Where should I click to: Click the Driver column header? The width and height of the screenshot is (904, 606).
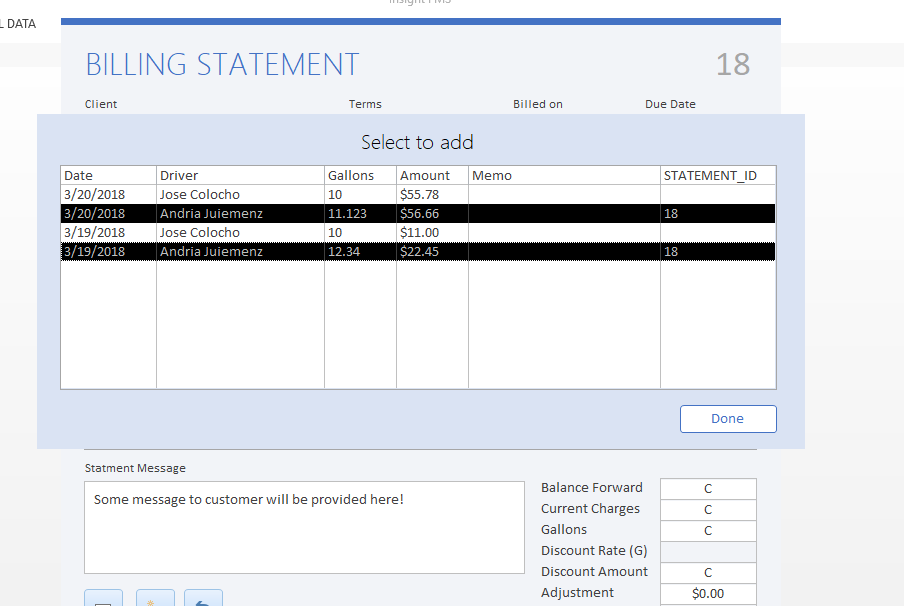[240, 175]
